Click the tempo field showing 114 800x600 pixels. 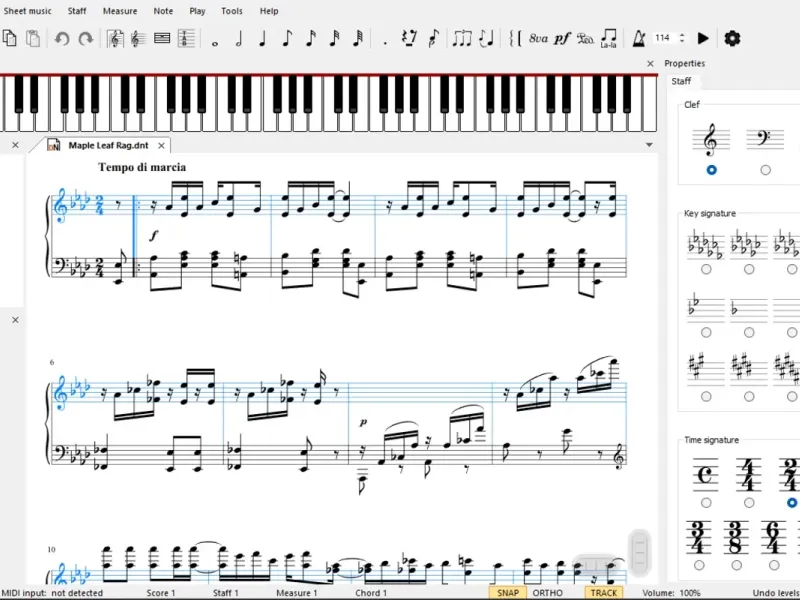click(663, 38)
